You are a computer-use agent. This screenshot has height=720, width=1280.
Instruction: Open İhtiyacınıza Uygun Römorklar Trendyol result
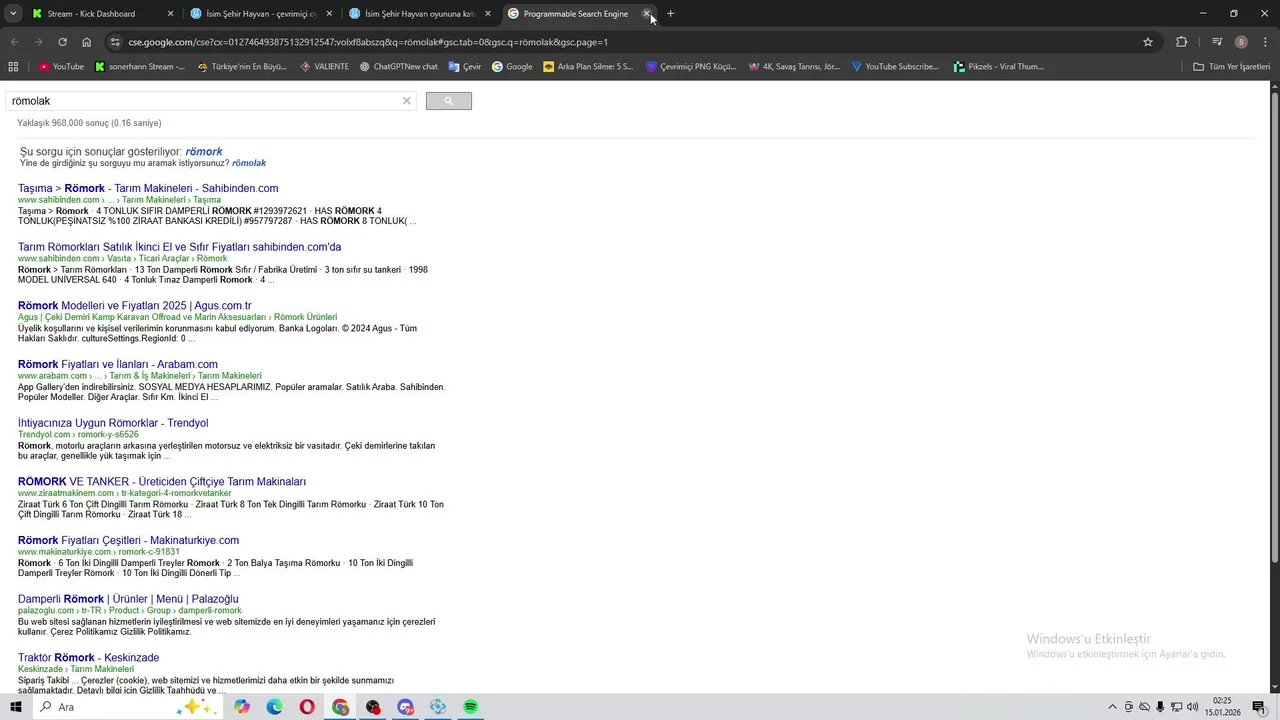113,423
